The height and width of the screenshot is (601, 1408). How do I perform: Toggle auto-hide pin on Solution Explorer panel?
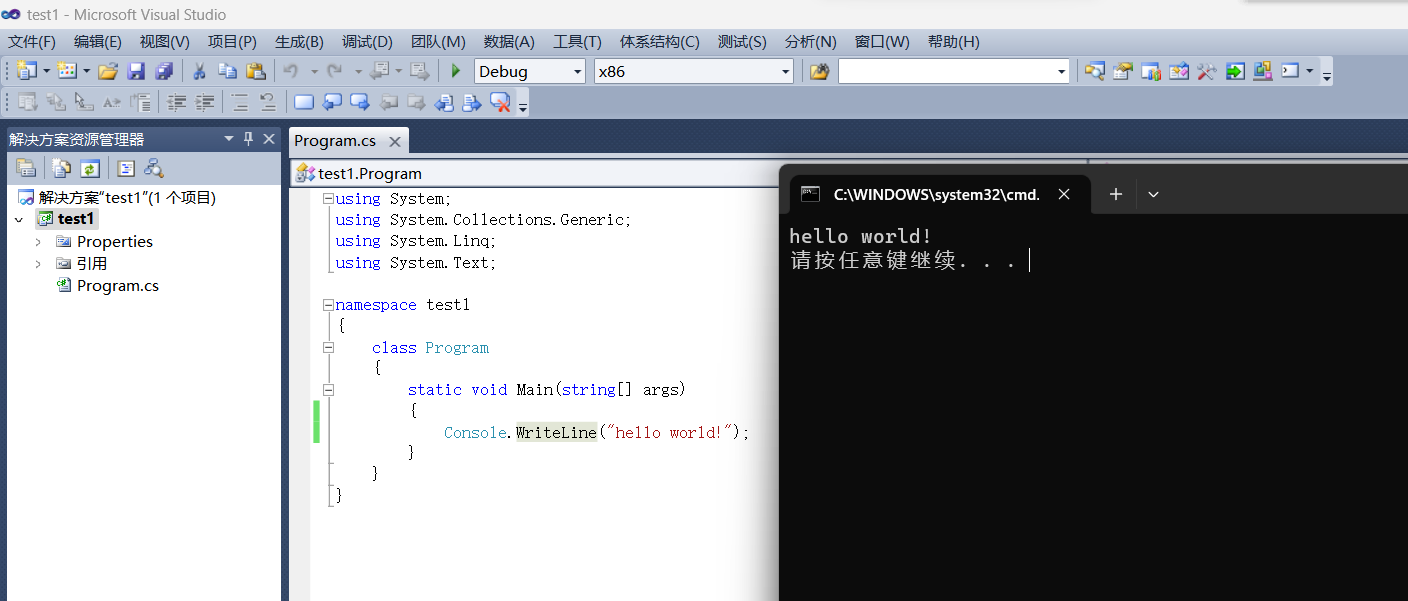point(249,139)
